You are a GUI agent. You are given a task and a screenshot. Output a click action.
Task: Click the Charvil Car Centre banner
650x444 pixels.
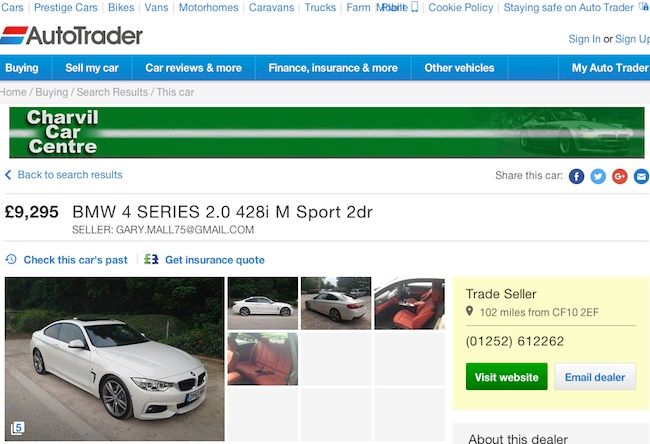click(x=327, y=133)
